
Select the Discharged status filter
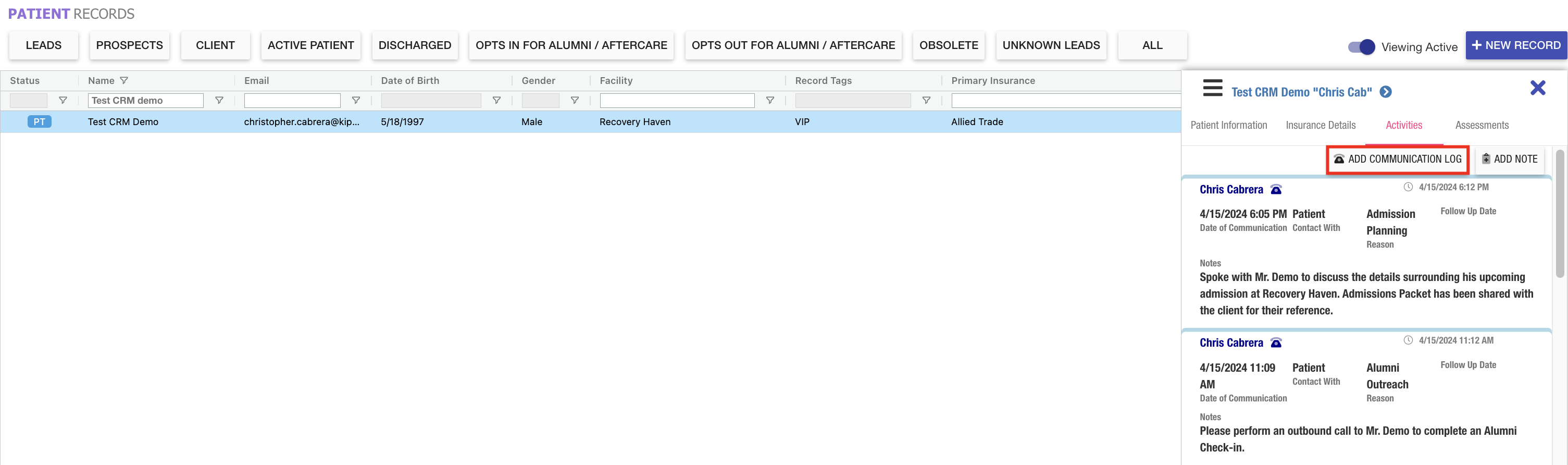[415, 46]
